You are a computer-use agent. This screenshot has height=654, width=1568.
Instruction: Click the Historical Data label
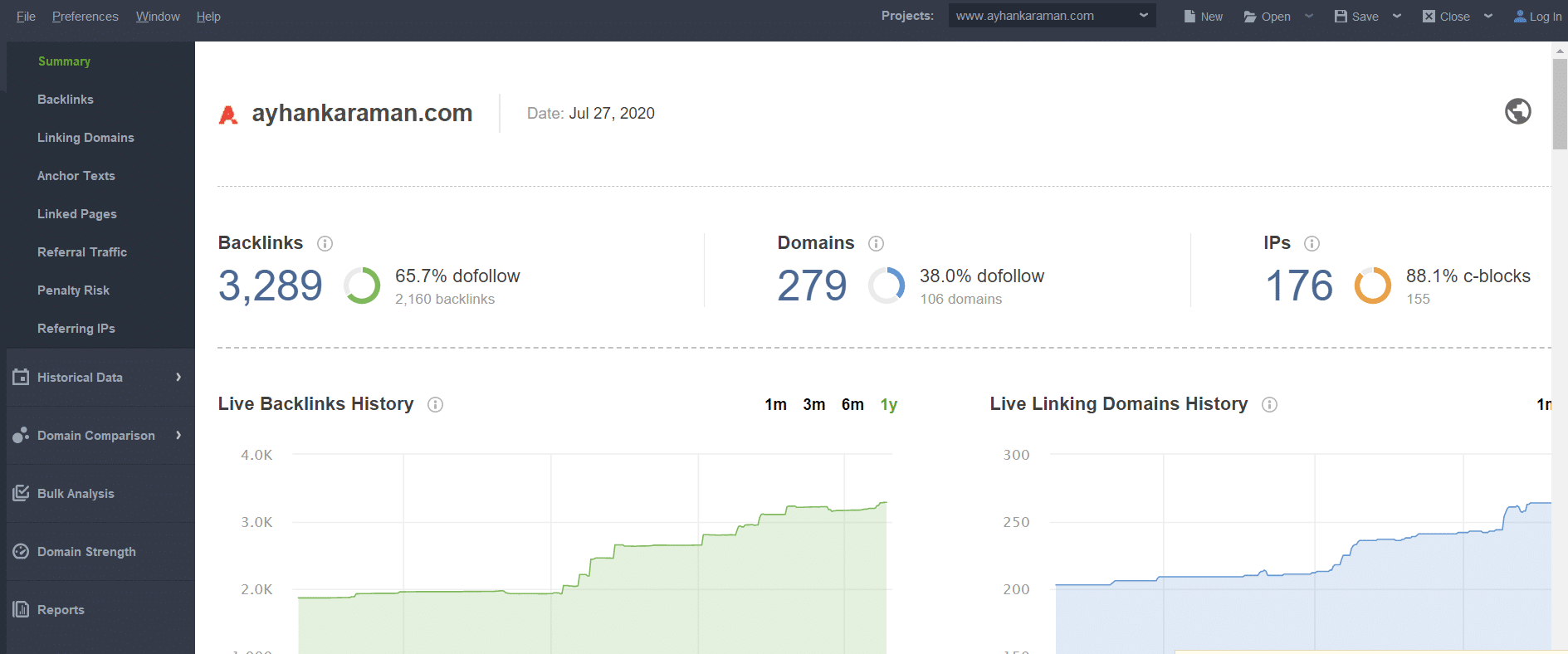point(80,378)
